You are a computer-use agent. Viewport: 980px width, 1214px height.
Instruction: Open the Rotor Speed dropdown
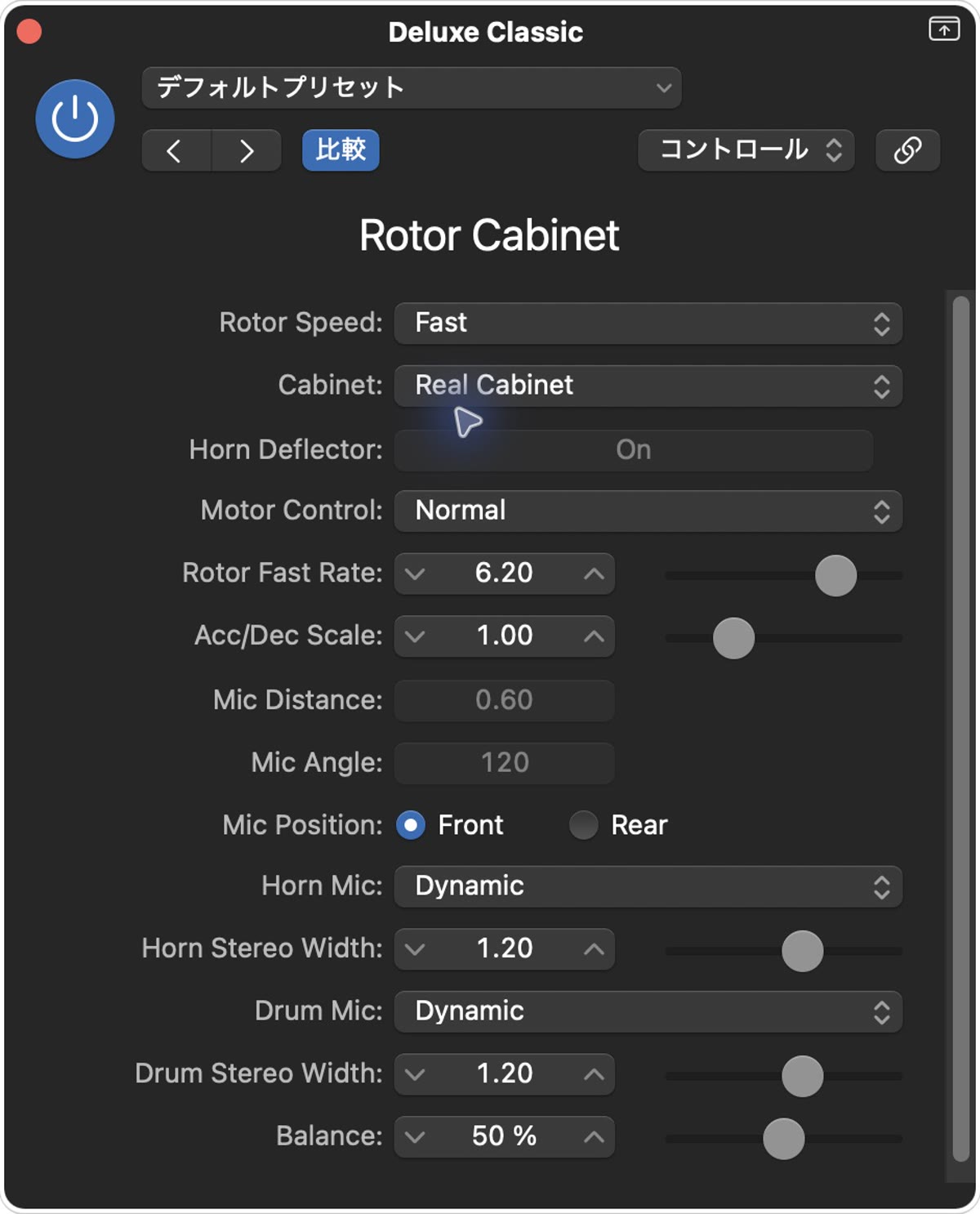click(648, 324)
